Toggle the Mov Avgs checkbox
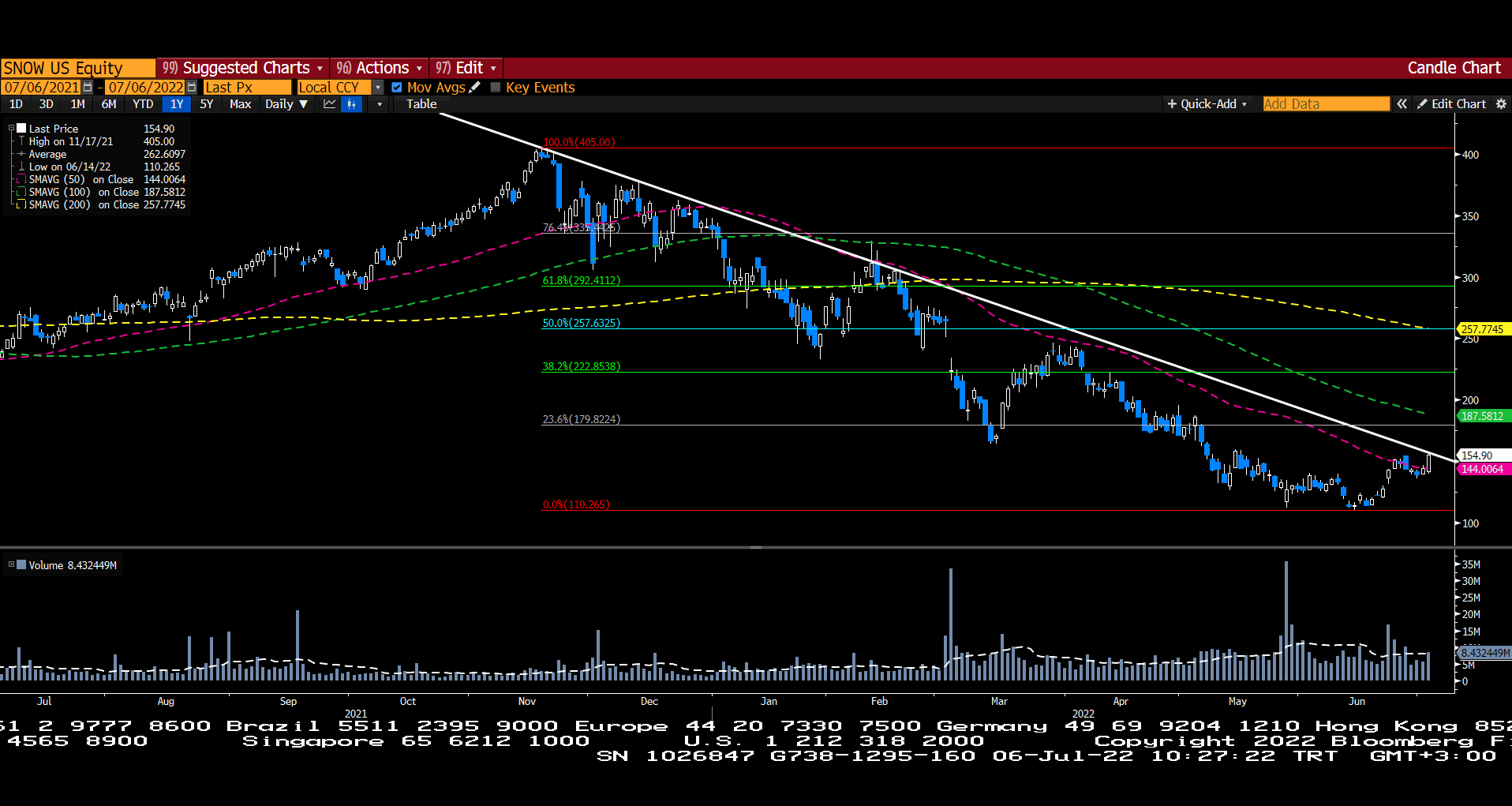This screenshot has height=806, width=1512. tap(397, 88)
